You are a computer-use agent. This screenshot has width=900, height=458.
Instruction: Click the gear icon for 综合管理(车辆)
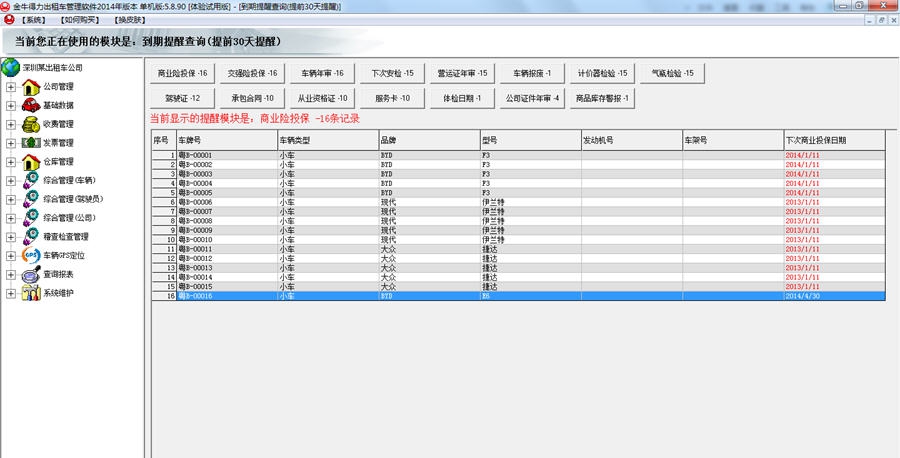click(31, 180)
